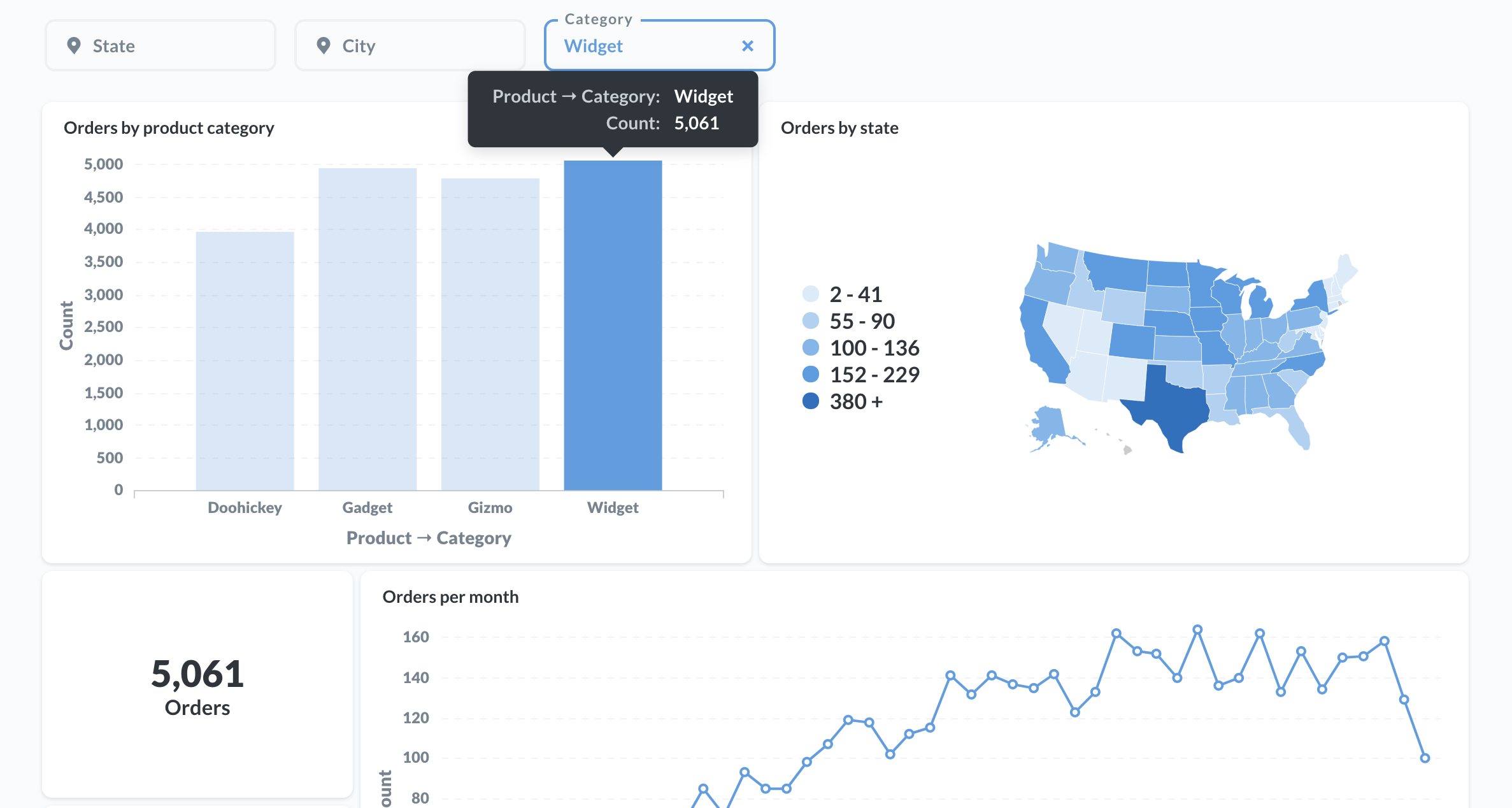
Task: Click the 152 - 229 legend swatch
Action: (811, 375)
